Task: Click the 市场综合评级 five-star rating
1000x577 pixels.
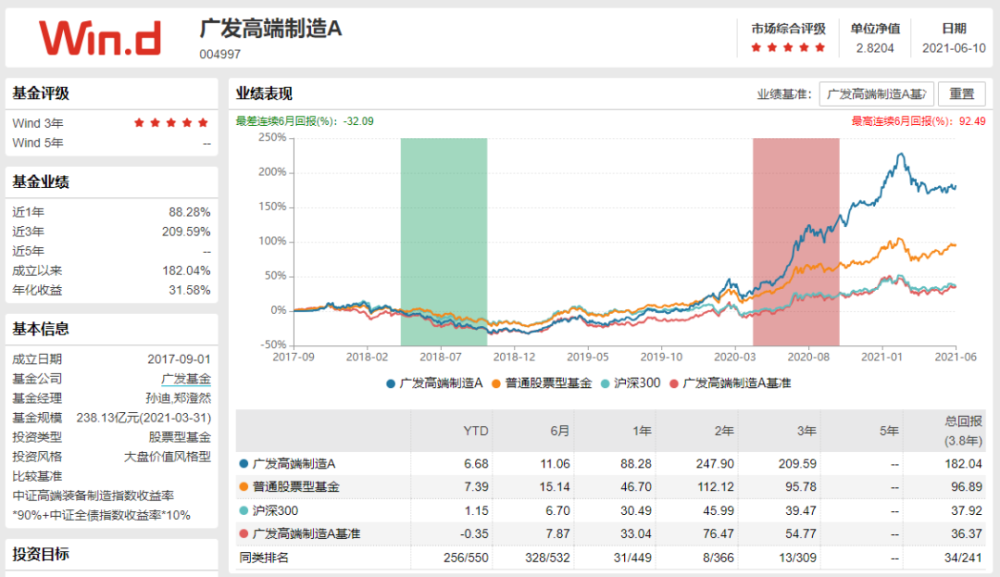Action: (x=788, y=48)
